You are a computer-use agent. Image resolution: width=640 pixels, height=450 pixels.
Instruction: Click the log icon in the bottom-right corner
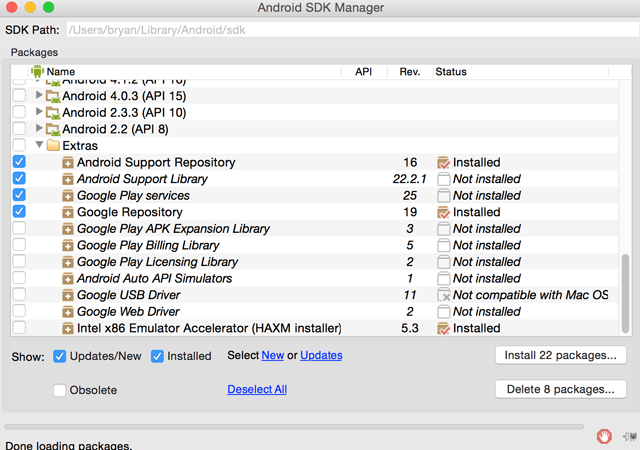(629, 436)
